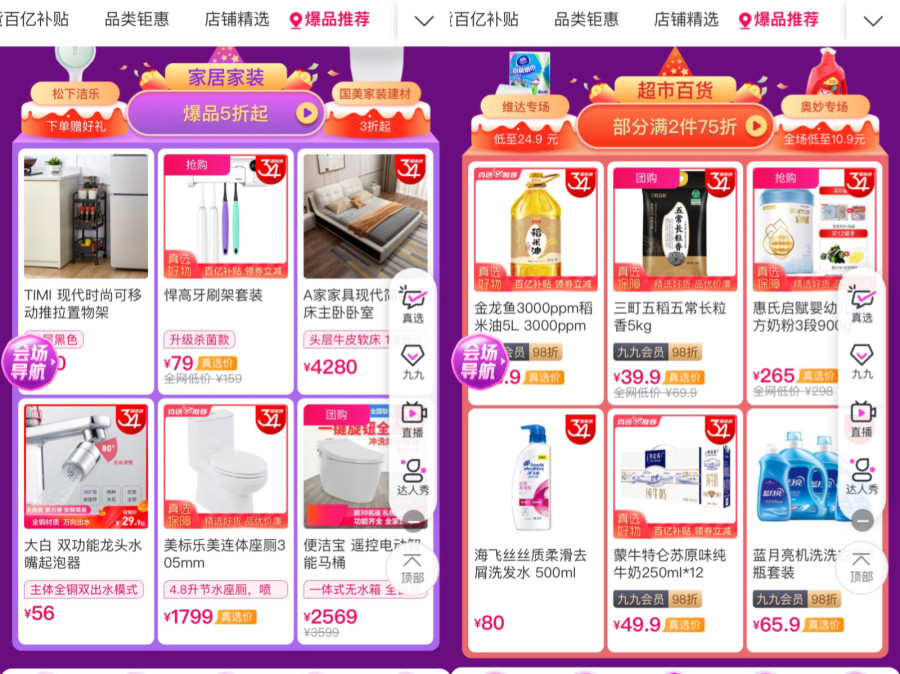Open 奥妙专场 promo button

click(824, 121)
